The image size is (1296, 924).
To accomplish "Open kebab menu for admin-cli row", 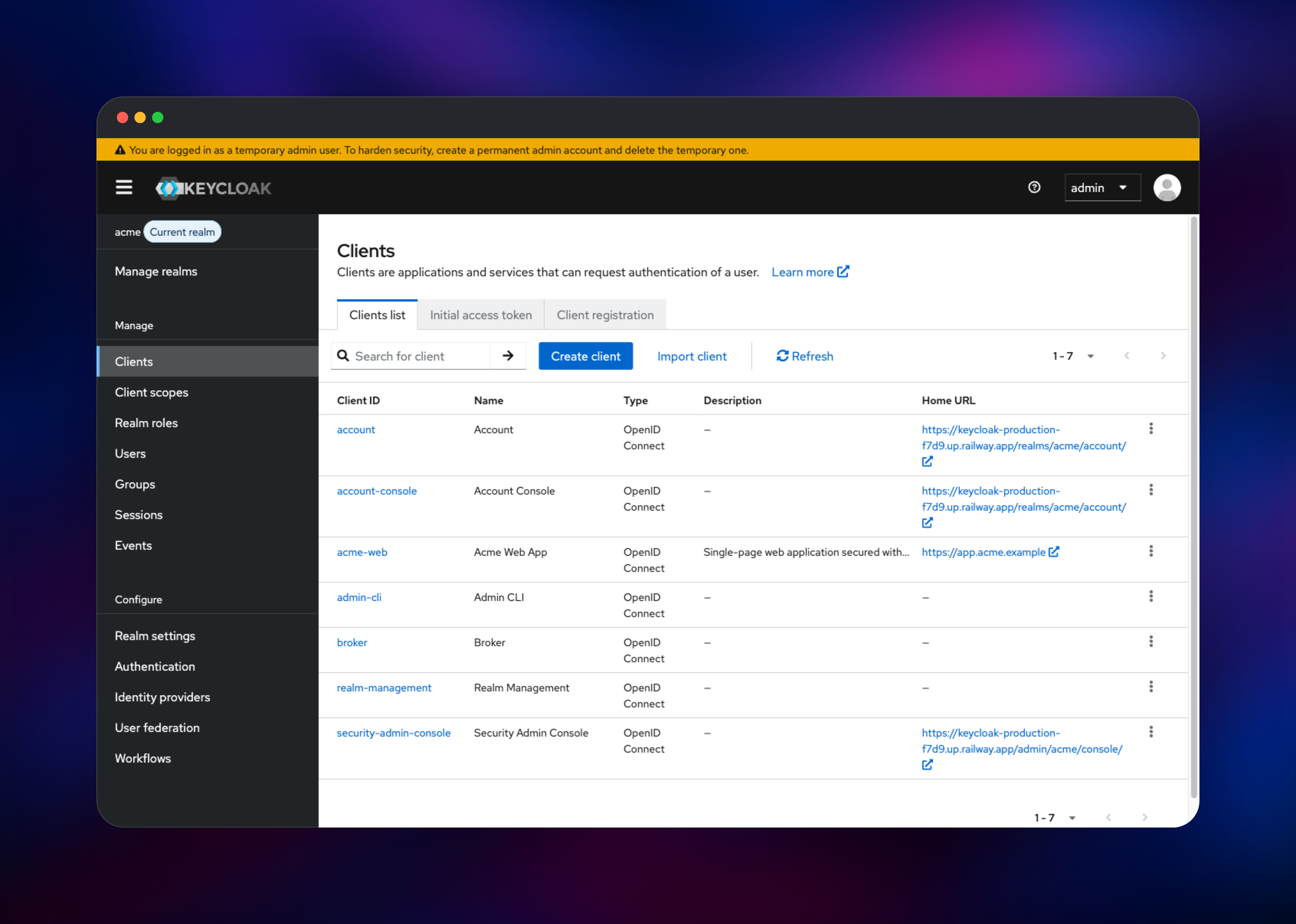I will (1150, 596).
